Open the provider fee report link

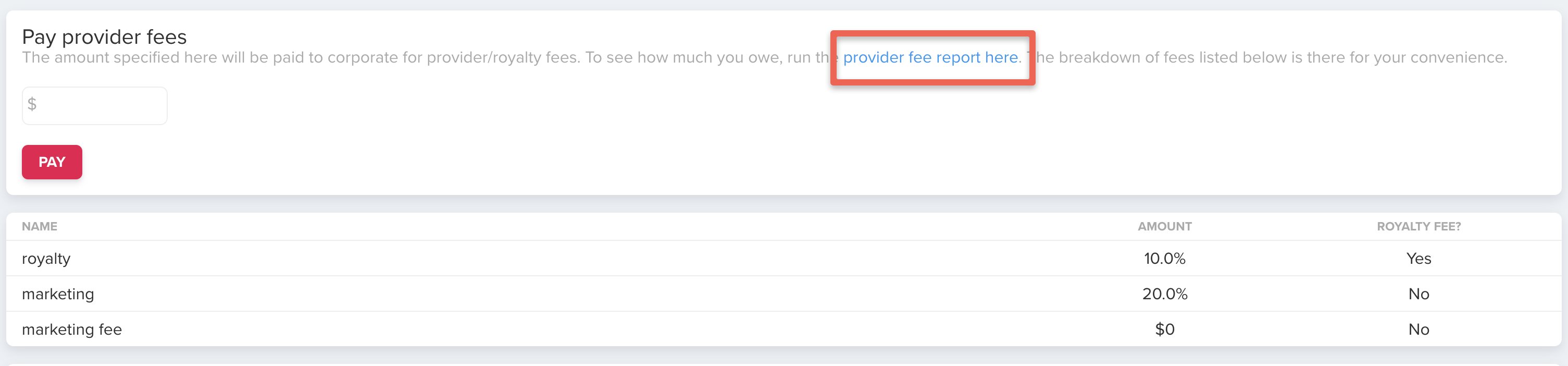[931, 57]
